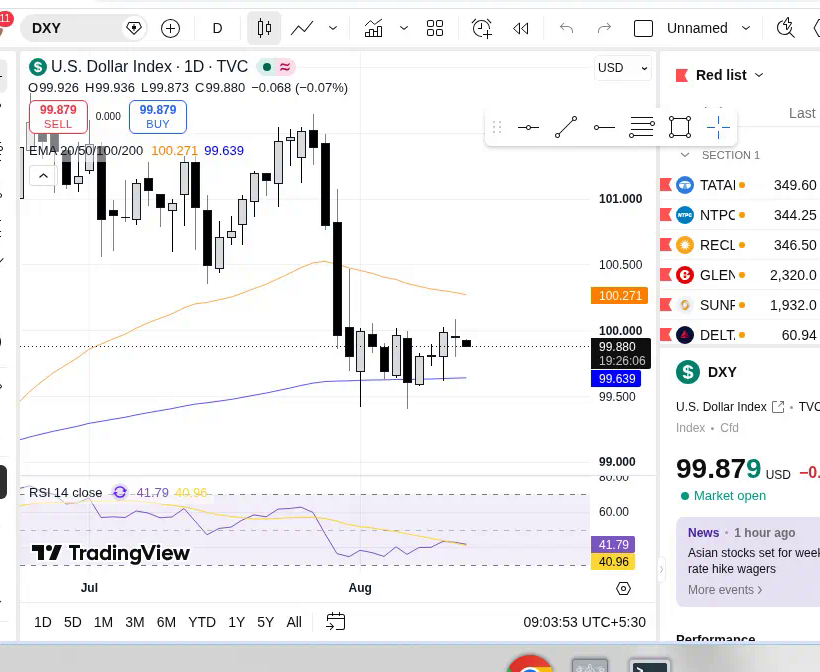Collapse the indicator legend with the chevron-up

pyautogui.click(x=43, y=176)
